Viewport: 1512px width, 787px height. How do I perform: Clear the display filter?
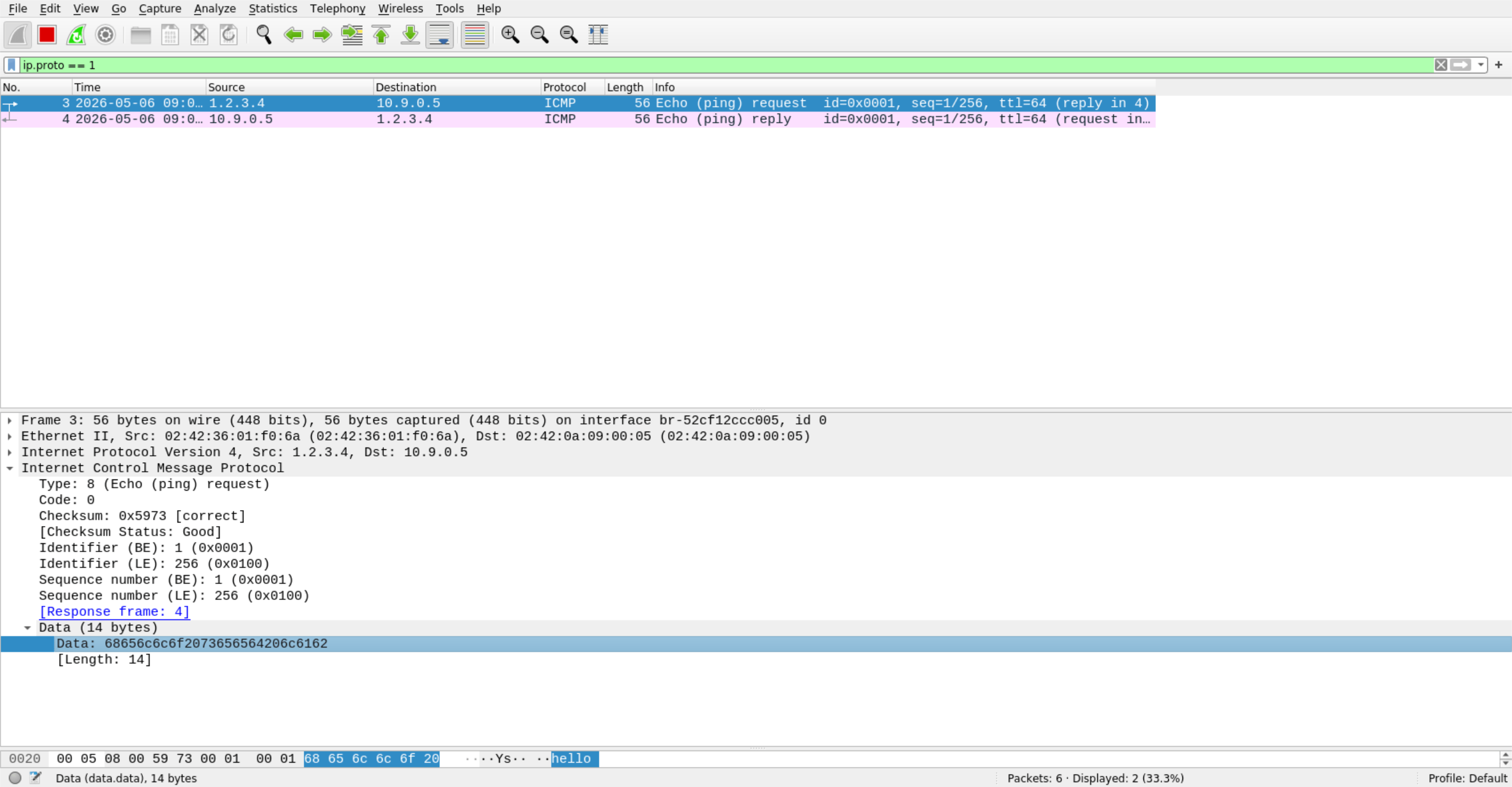click(1441, 65)
